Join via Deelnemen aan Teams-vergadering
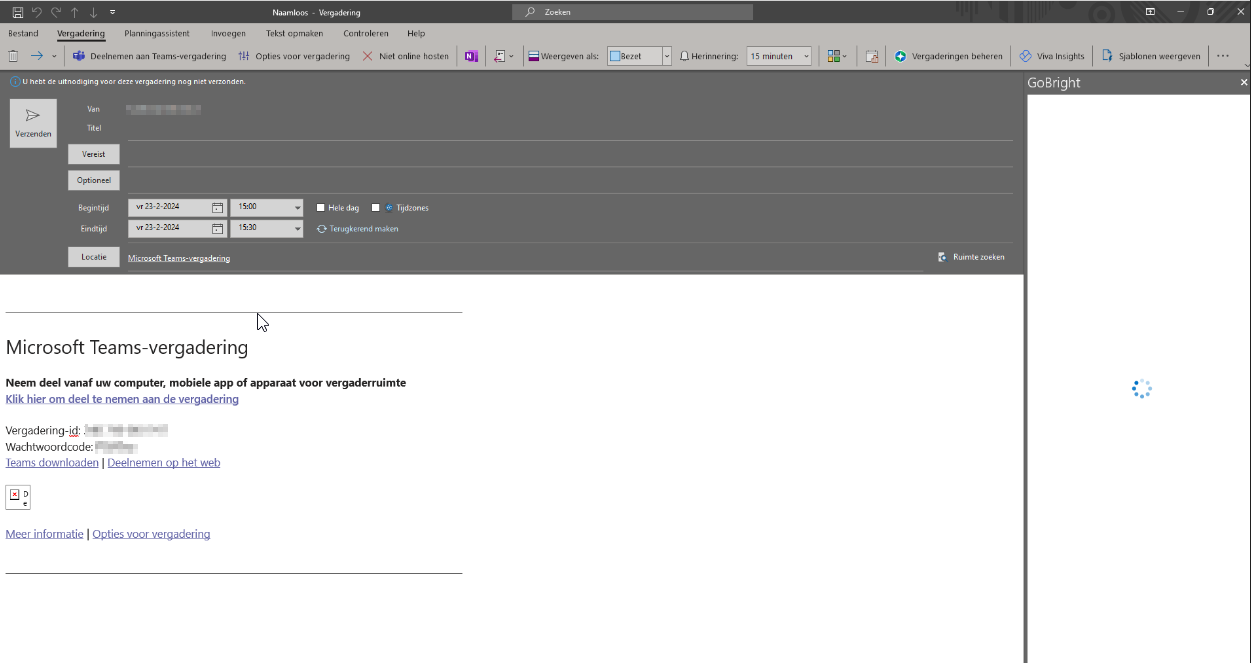Viewport: 1251px width, 663px height. pyautogui.click(x=149, y=56)
